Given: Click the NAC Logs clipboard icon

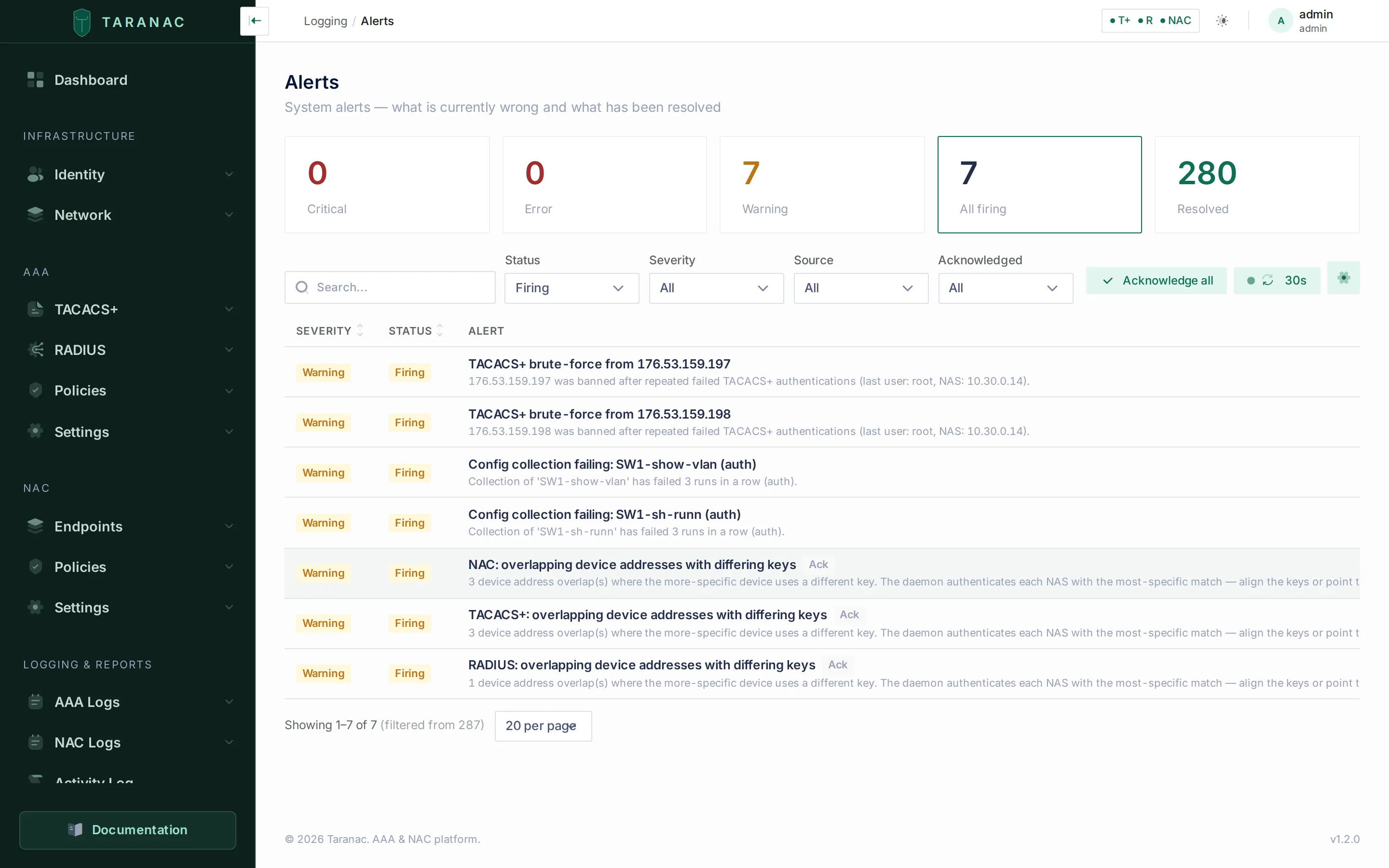Looking at the screenshot, I should (x=36, y=742).
